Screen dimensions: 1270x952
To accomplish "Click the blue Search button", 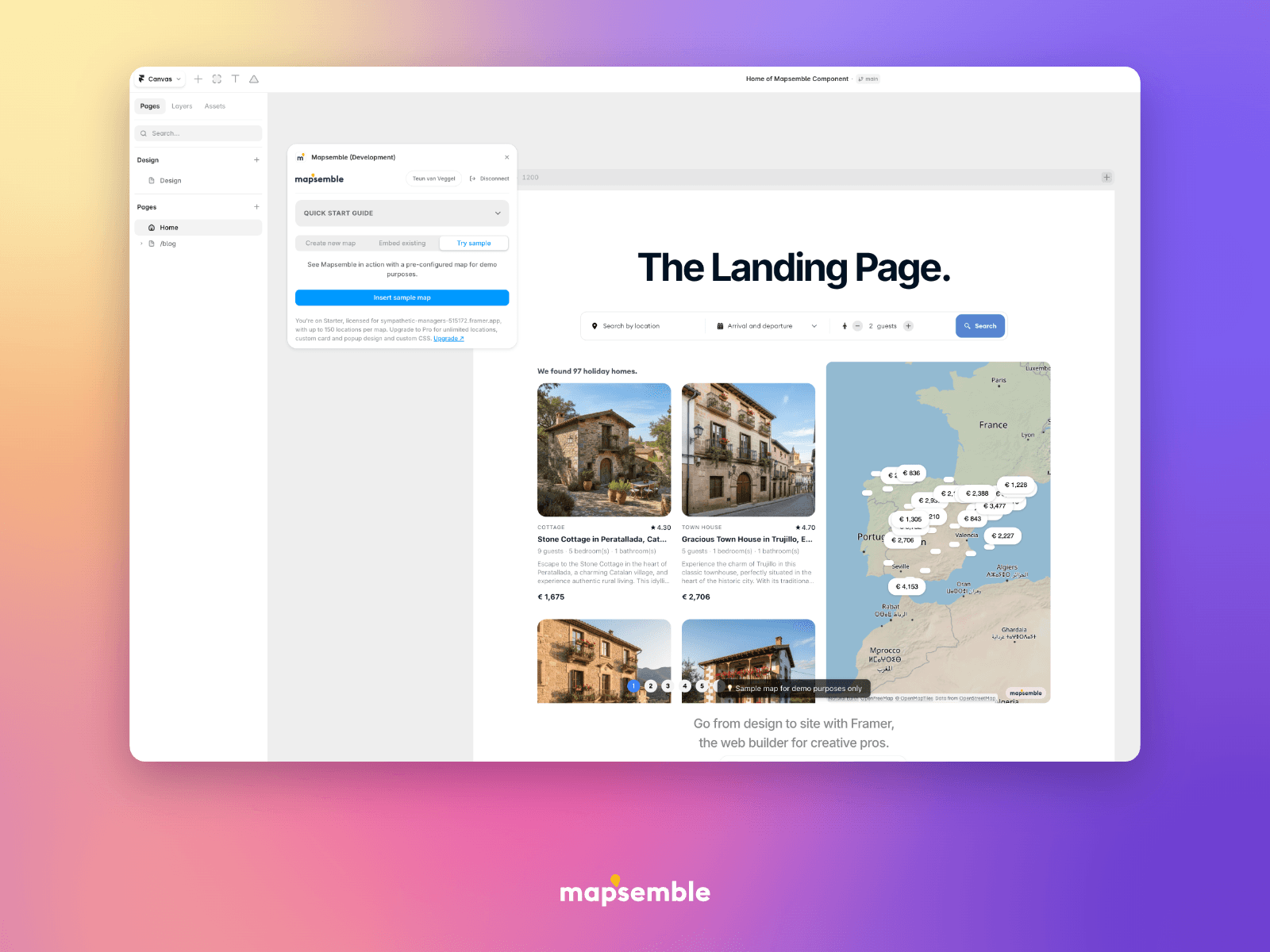I will [x=980, y=326].
